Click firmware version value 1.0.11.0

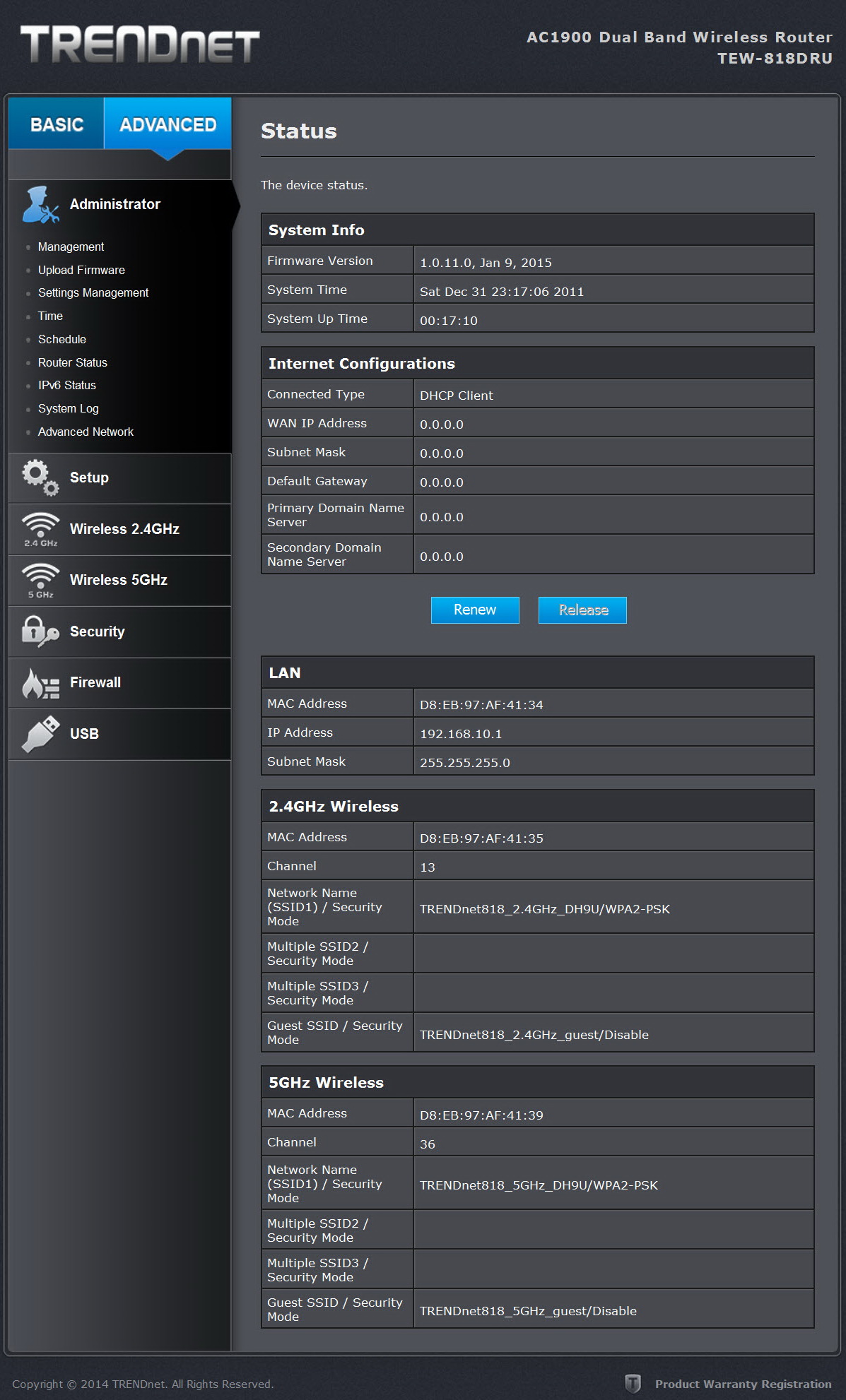point(486,263)
